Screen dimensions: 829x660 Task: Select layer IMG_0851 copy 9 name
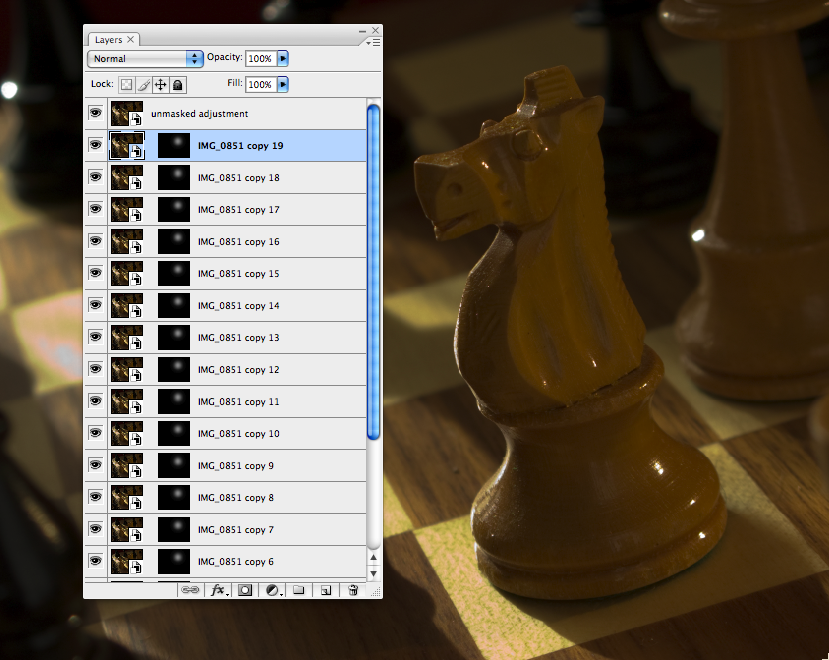click(x=236, y=465)
